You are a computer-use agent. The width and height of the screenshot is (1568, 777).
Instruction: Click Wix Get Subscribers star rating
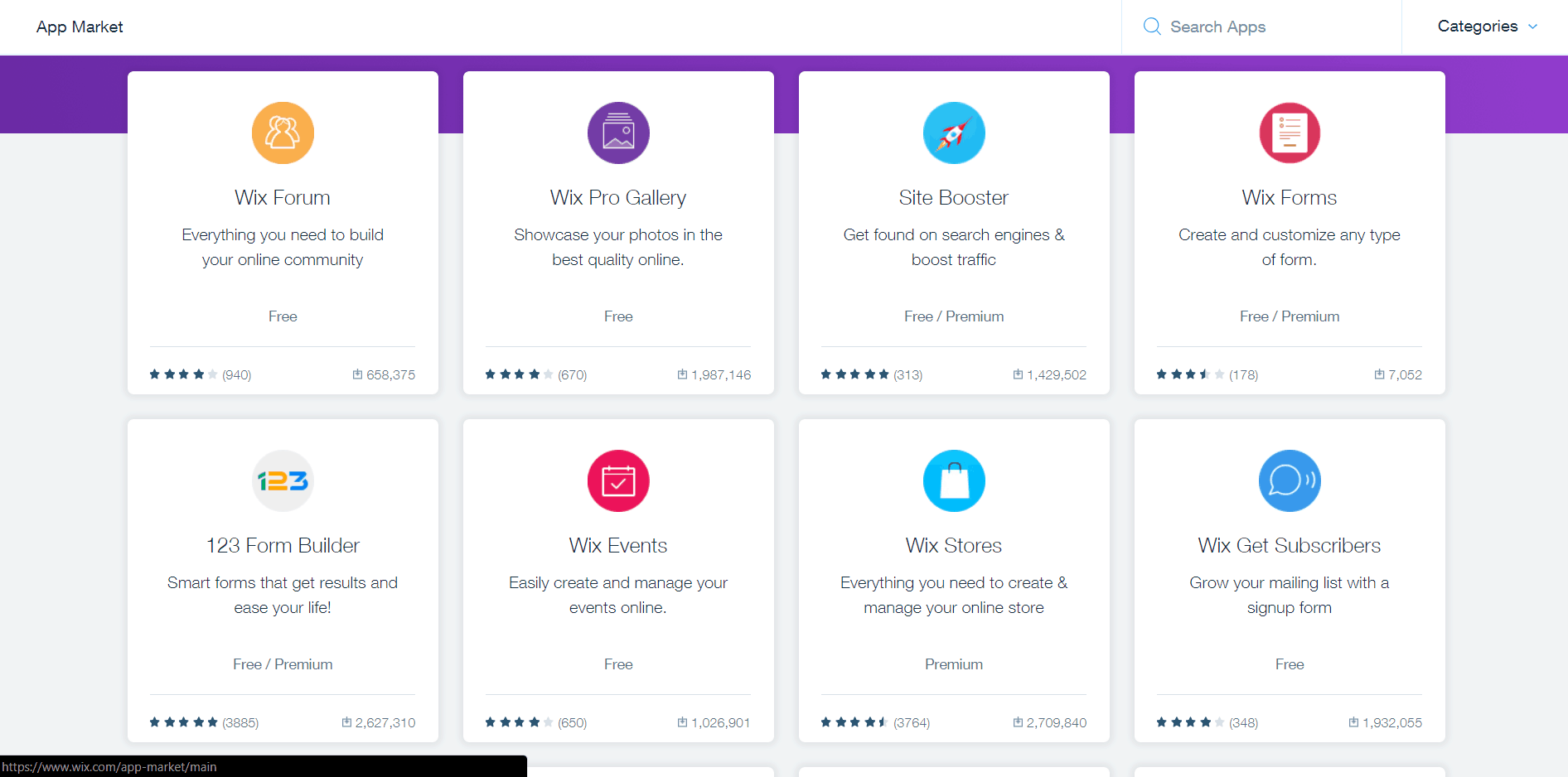click(x=1190, y=722)
